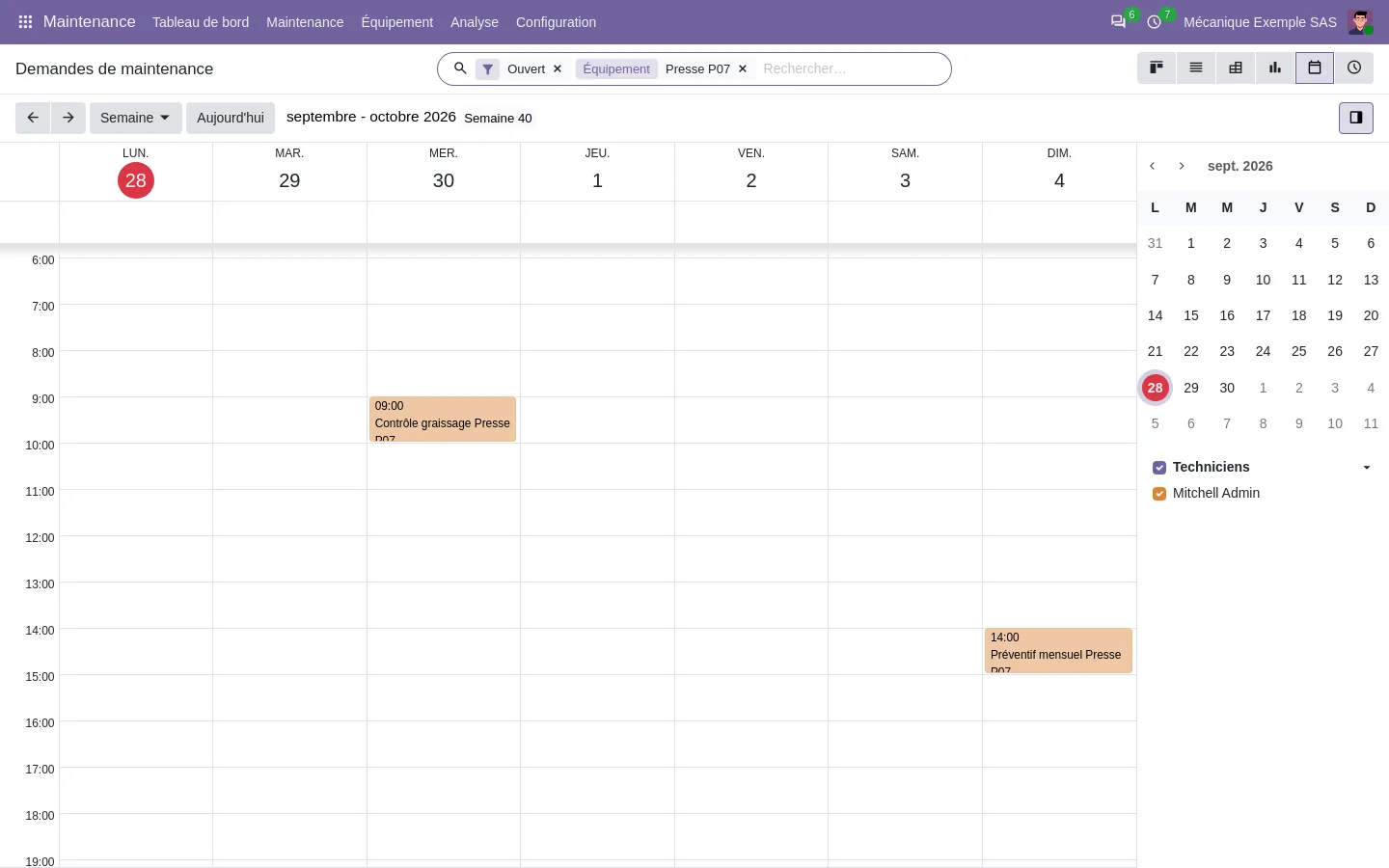Switch to Kanban view
1389x868 pixels.
pyautogui.click(x=1157, y=68)
